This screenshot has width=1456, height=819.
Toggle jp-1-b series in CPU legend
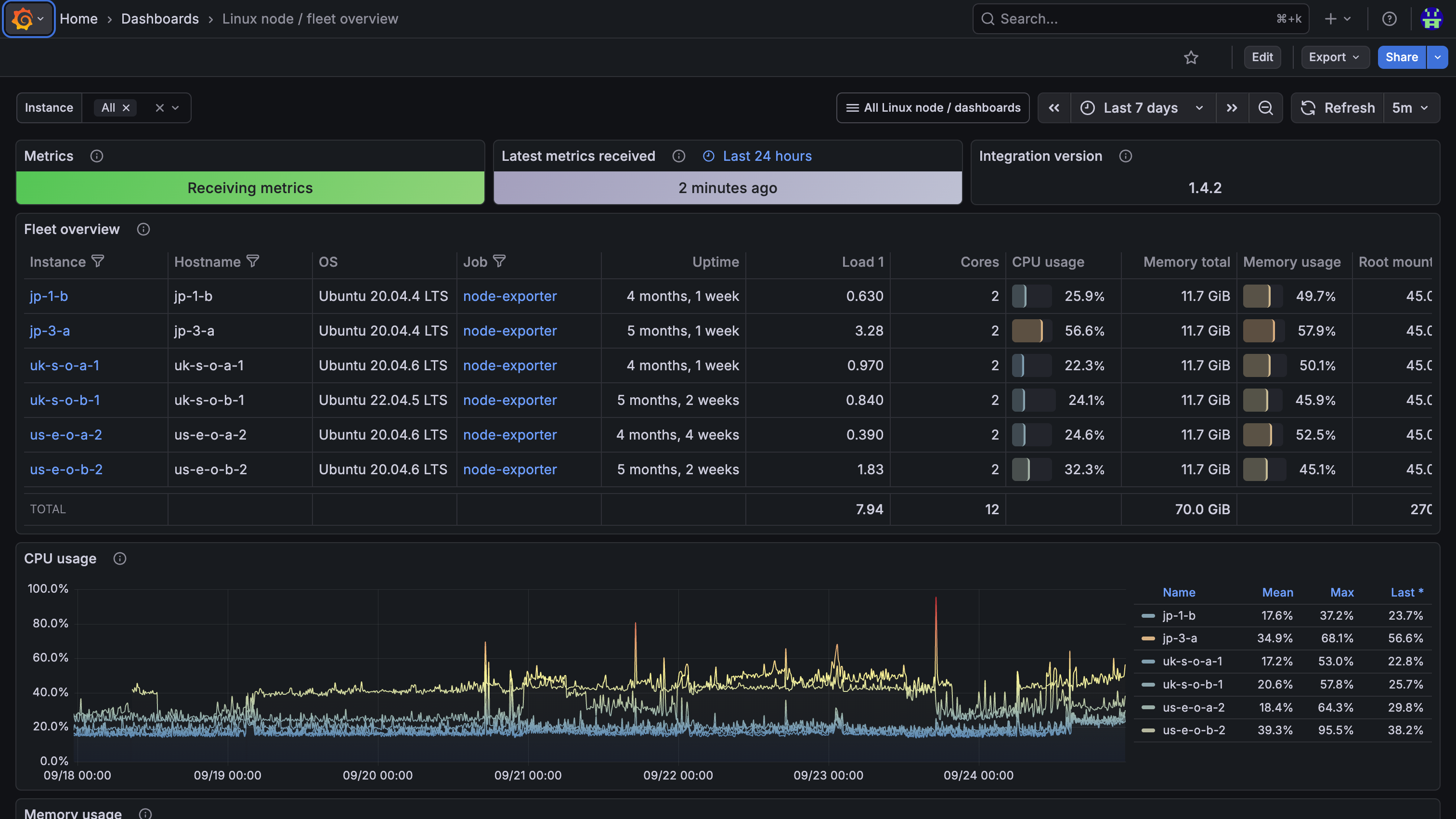coord(1179,615)
